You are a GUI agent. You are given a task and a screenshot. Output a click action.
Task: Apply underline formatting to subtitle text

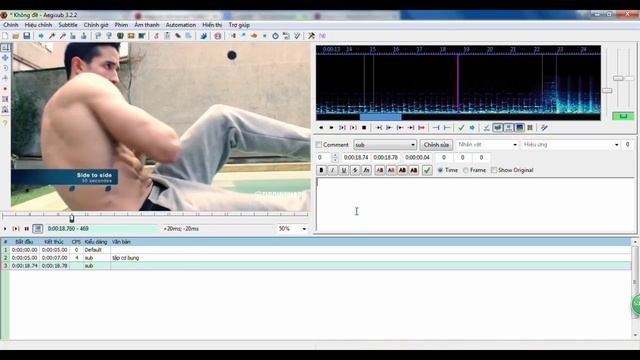tap(344, 170)
